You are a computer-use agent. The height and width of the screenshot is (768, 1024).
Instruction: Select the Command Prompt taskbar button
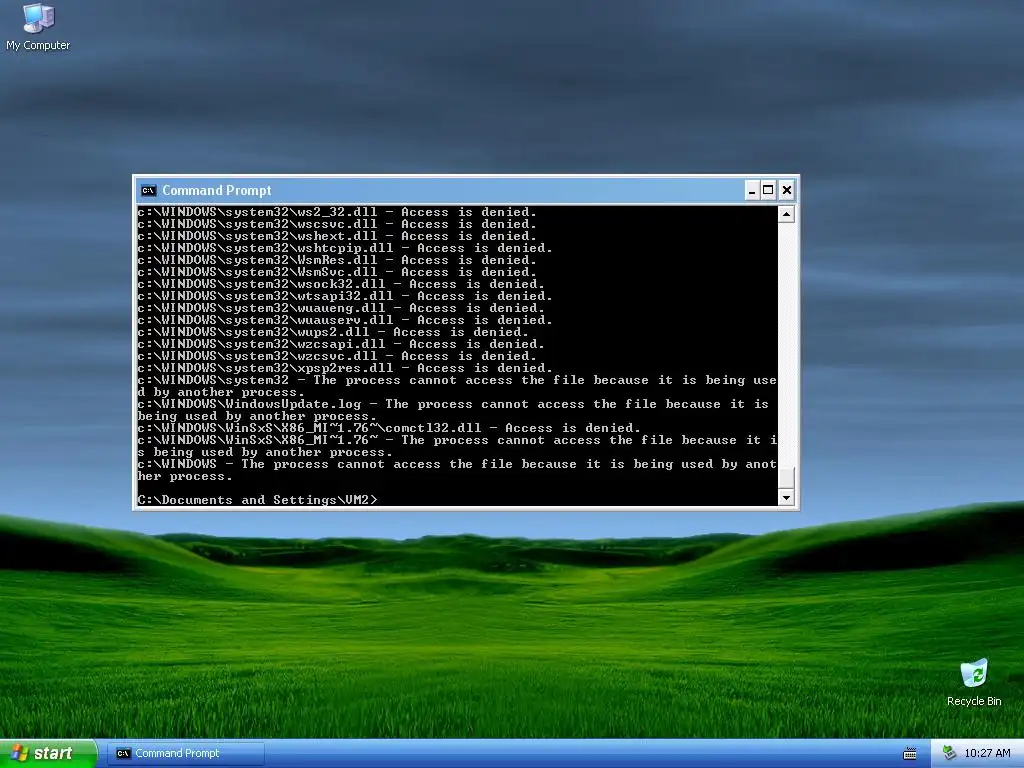click(x=186, y=753)
